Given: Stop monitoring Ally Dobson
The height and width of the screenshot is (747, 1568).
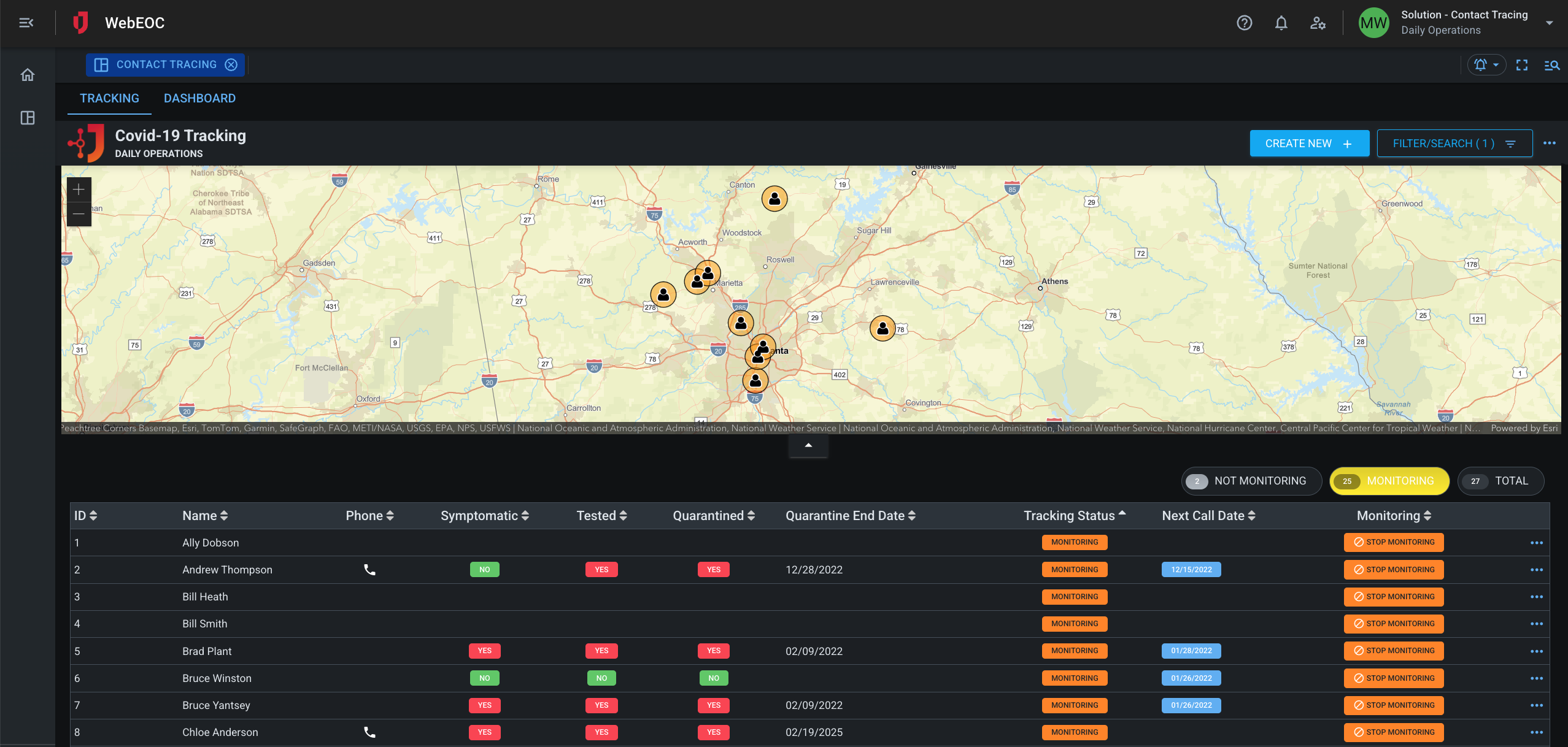Looking at the screenshot, I should tap(1393, 542).
